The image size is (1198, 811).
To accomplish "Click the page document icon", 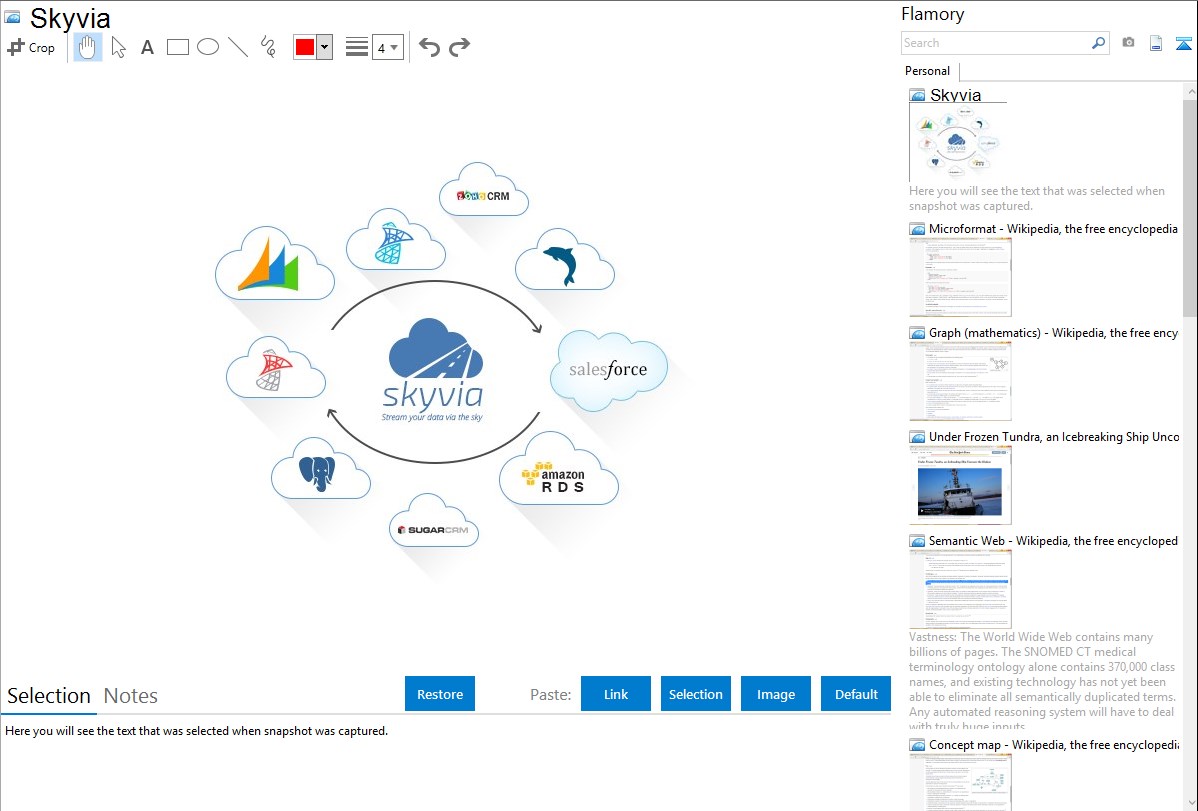I will (1156, 43).
